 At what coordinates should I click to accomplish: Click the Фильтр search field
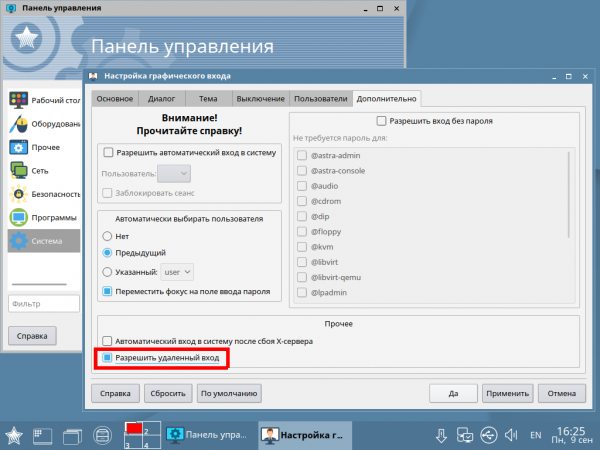point(43,302)
